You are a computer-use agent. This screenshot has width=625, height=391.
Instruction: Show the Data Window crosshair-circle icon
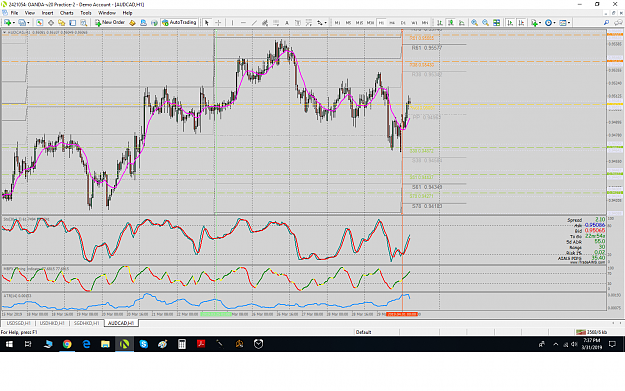click(x=51, y=23)
